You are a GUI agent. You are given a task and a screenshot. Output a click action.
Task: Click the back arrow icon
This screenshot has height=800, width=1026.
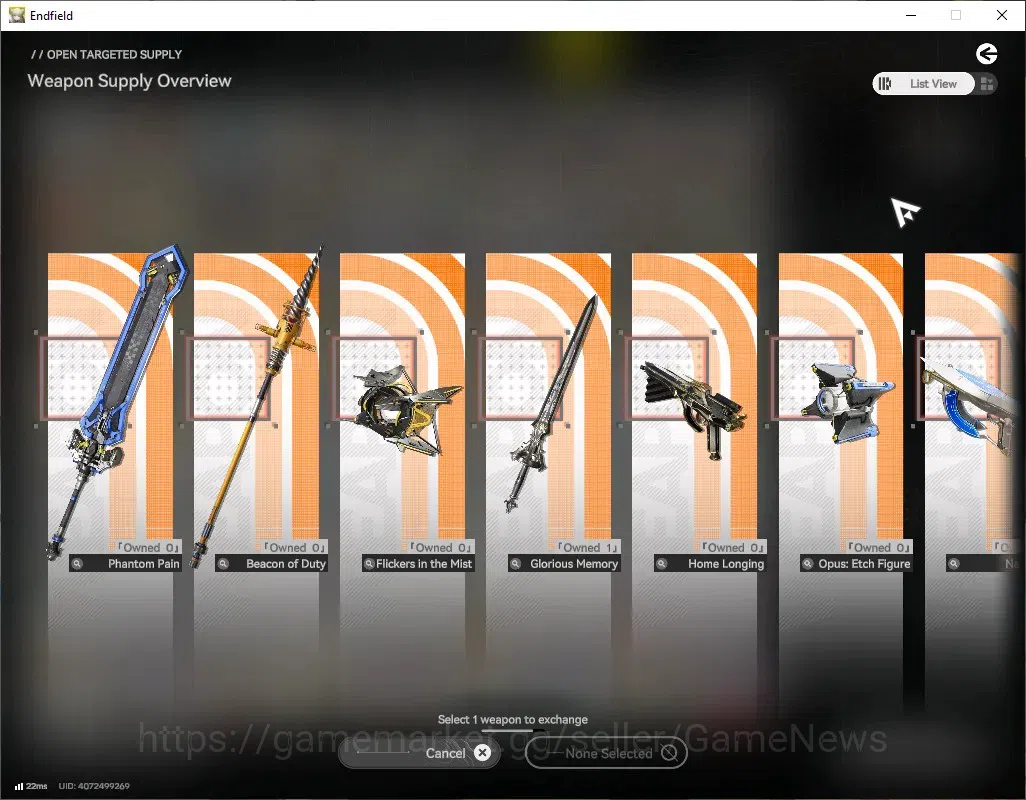point(987,54)
